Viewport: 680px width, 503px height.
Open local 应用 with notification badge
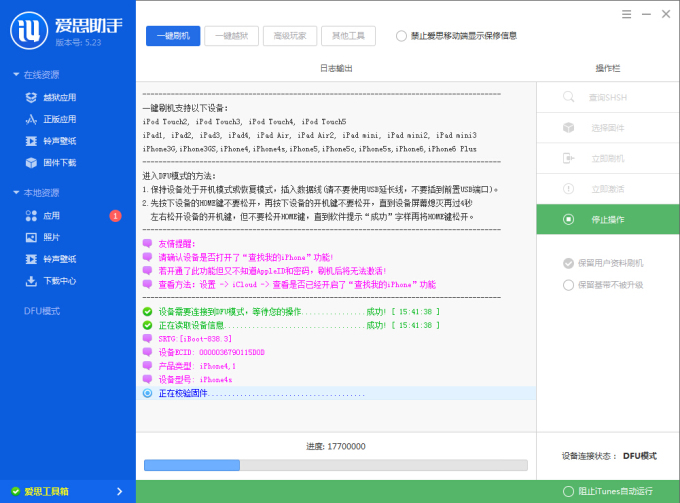(52, 215)
